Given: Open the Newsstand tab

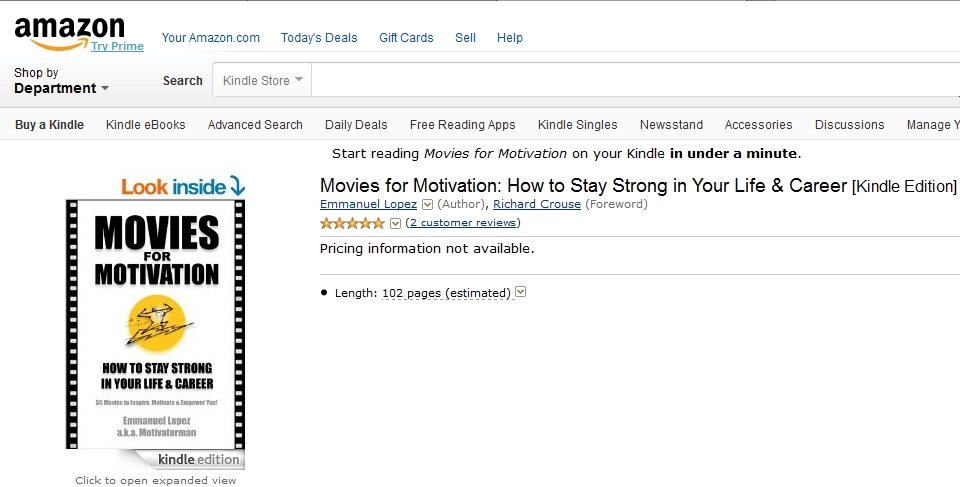Looking at the screenshot, I should pyautogui.click(x=671, y=125).
